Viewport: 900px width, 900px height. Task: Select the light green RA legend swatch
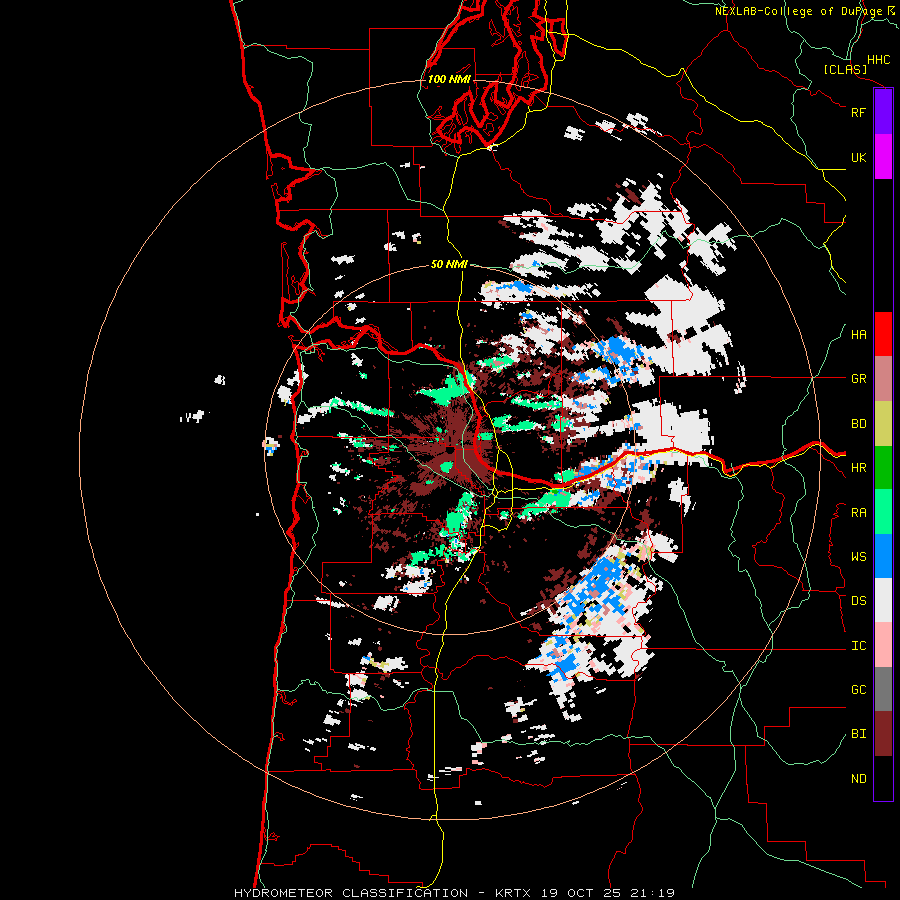tap(883, 512)
